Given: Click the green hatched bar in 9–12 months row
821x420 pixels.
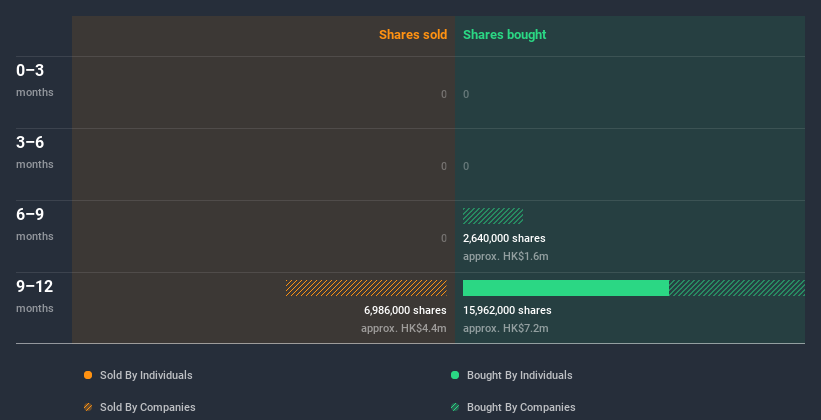Looking at the screenshot, I should click(x=737, y=288).
